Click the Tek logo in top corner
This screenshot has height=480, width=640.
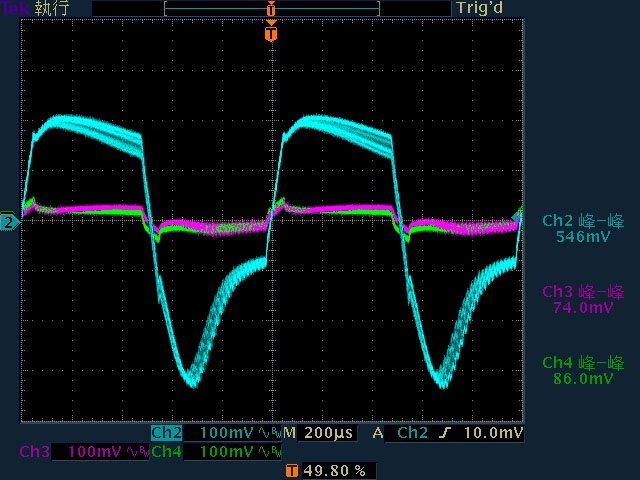tap(15, 8)
